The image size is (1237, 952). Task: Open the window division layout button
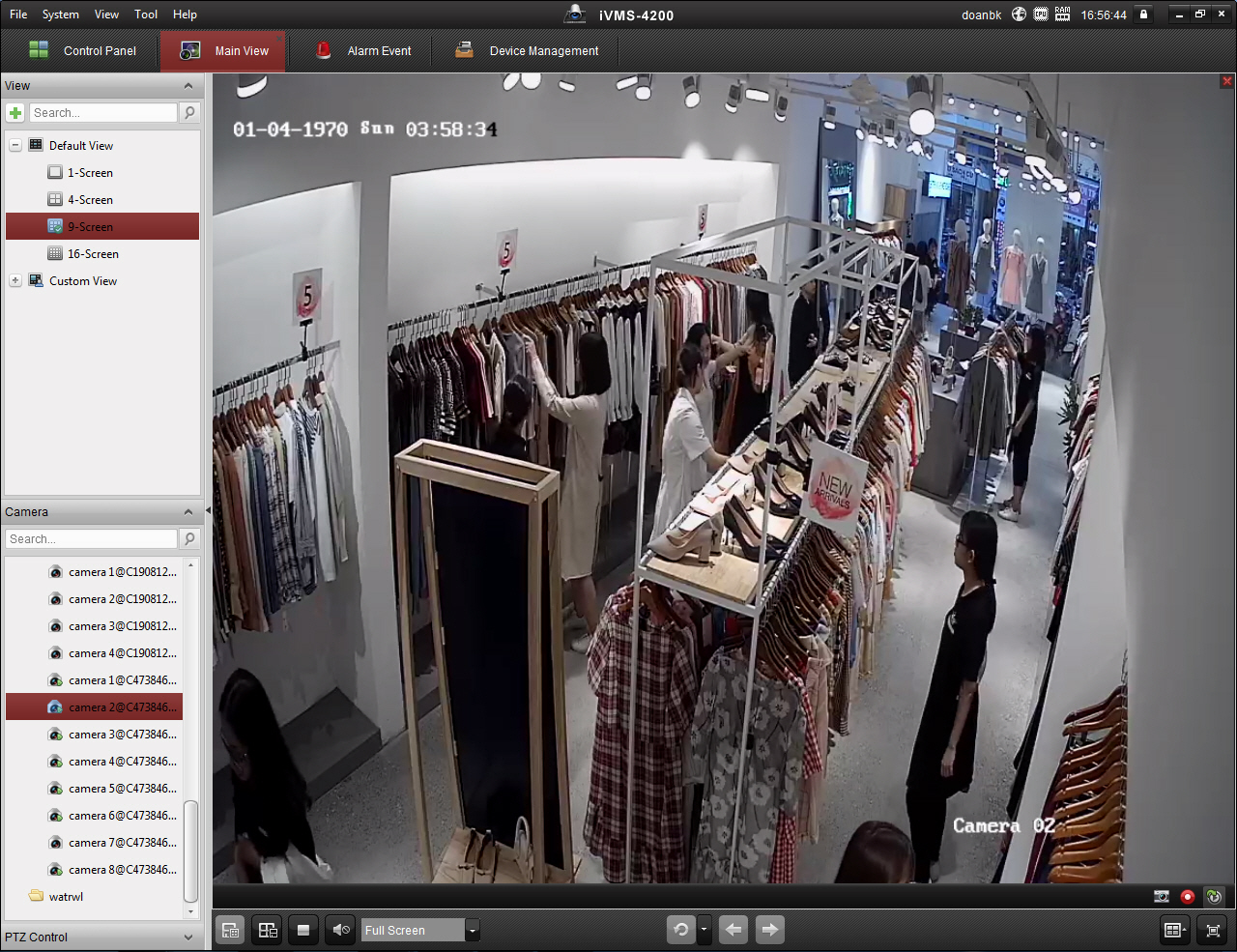pyautogui.click(x=1175, y=930)
